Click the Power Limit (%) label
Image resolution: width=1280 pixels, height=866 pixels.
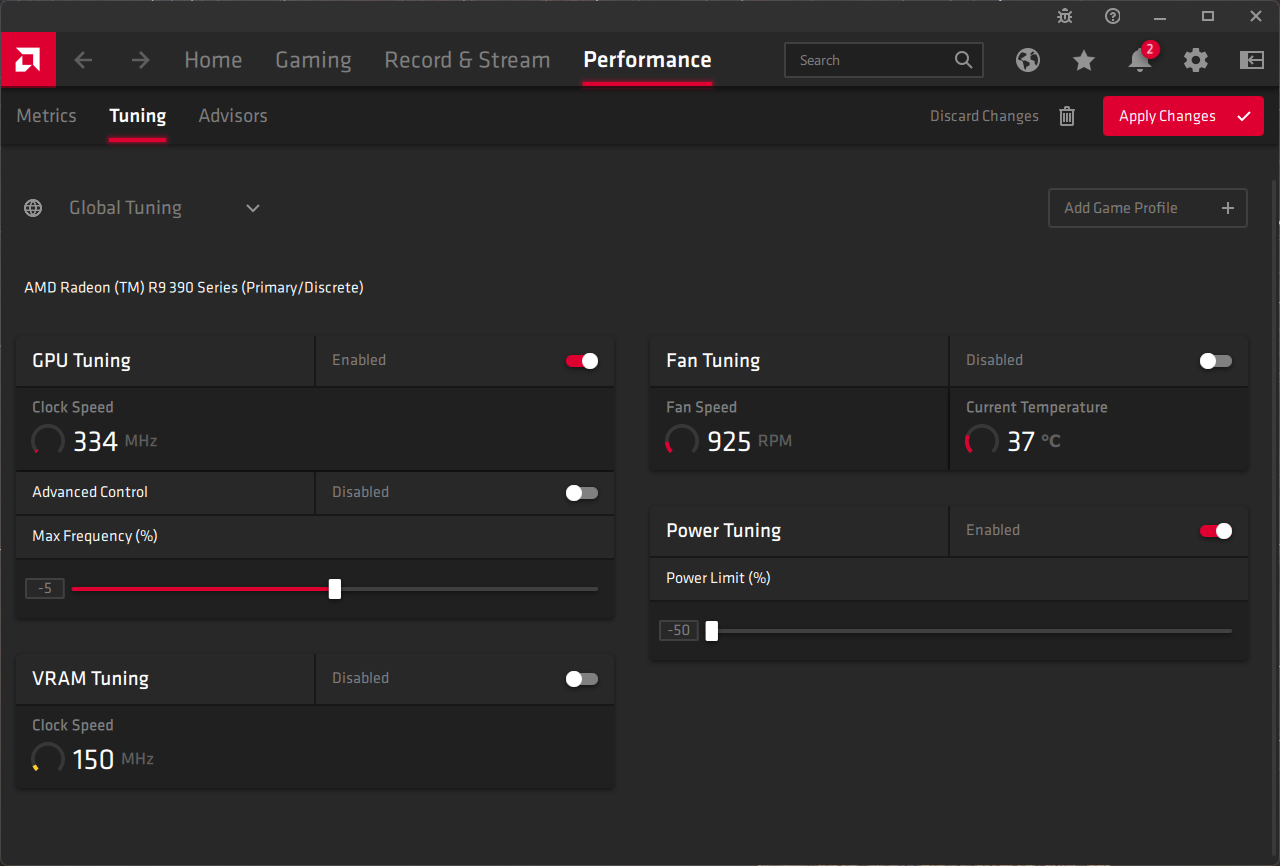718,578
